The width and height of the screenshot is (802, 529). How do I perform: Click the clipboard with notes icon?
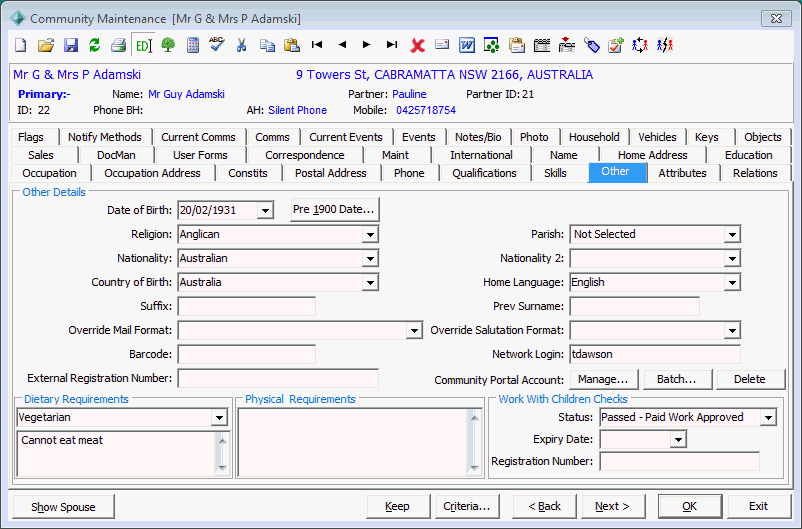(517, 46)
